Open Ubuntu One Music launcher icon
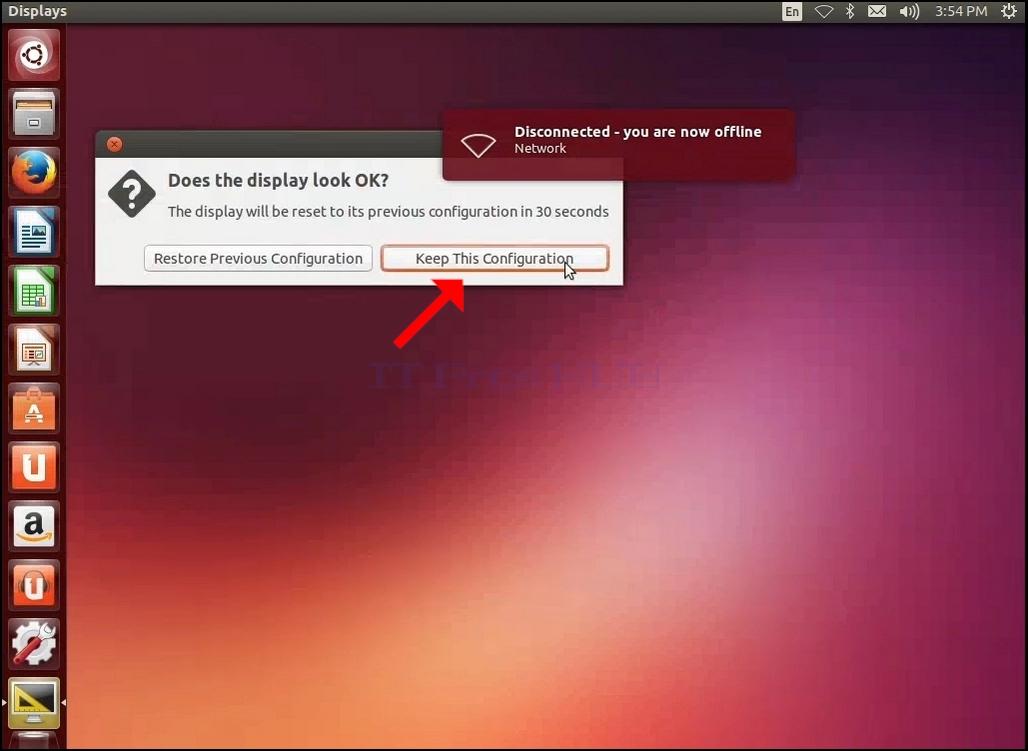Screen dimensions: 1028x751 pos(34,585)
